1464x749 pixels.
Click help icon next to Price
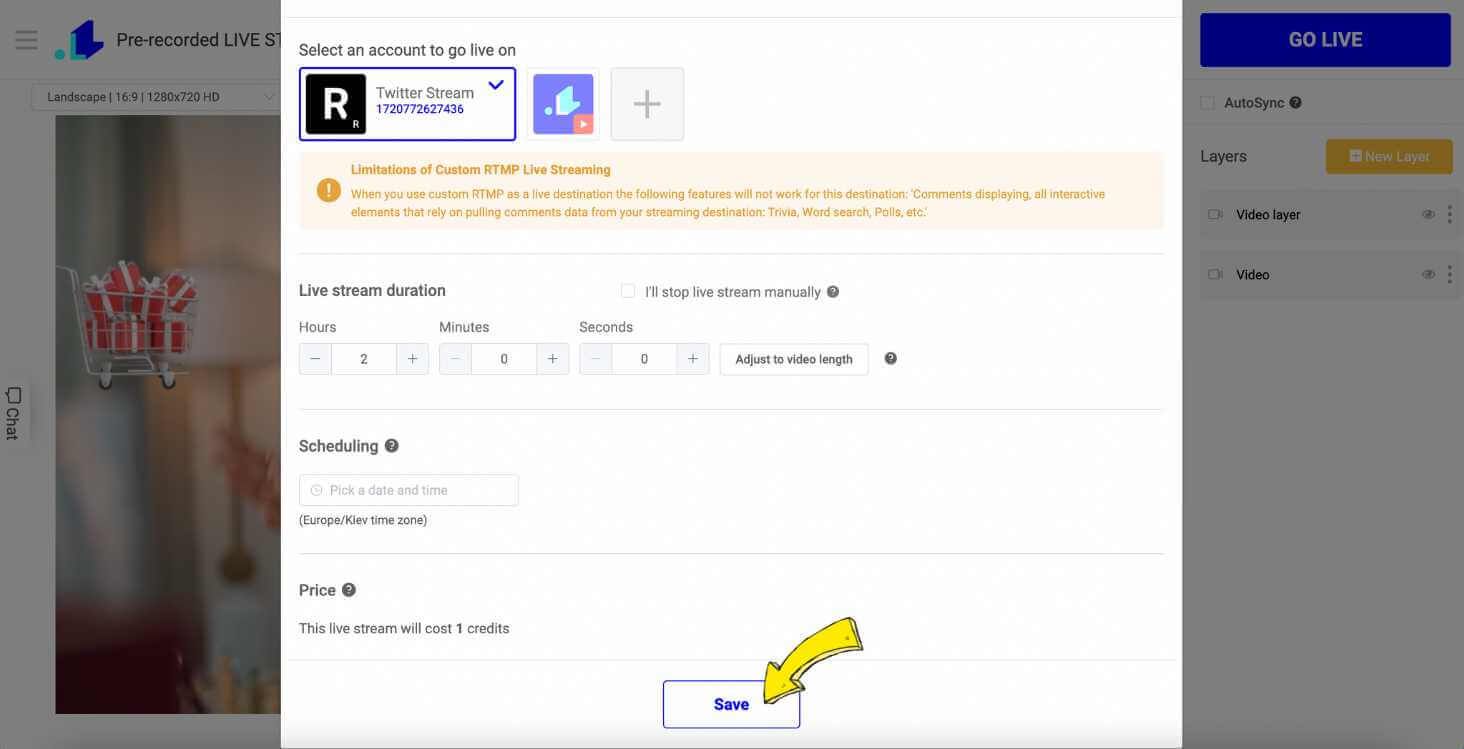coord(349,590)
